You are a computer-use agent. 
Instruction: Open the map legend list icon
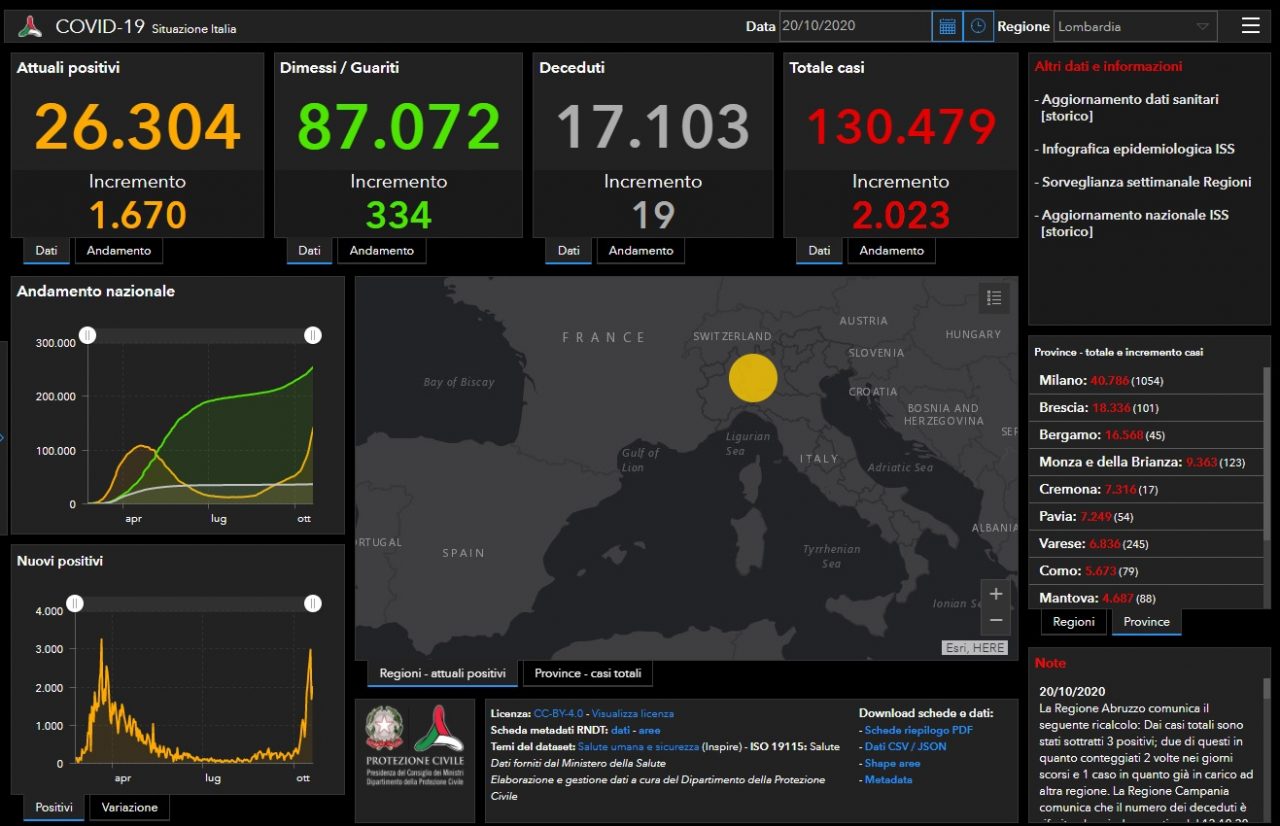(x=993, y=298)
